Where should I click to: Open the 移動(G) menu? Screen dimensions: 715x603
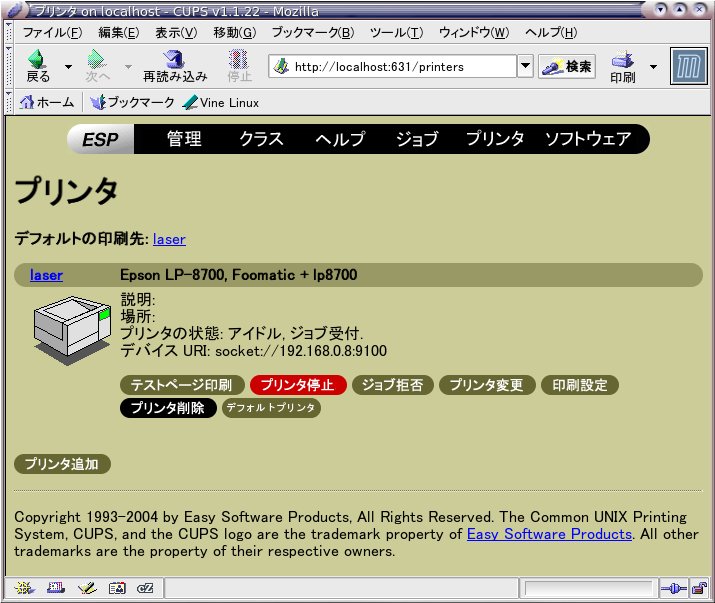pos(235,32)
